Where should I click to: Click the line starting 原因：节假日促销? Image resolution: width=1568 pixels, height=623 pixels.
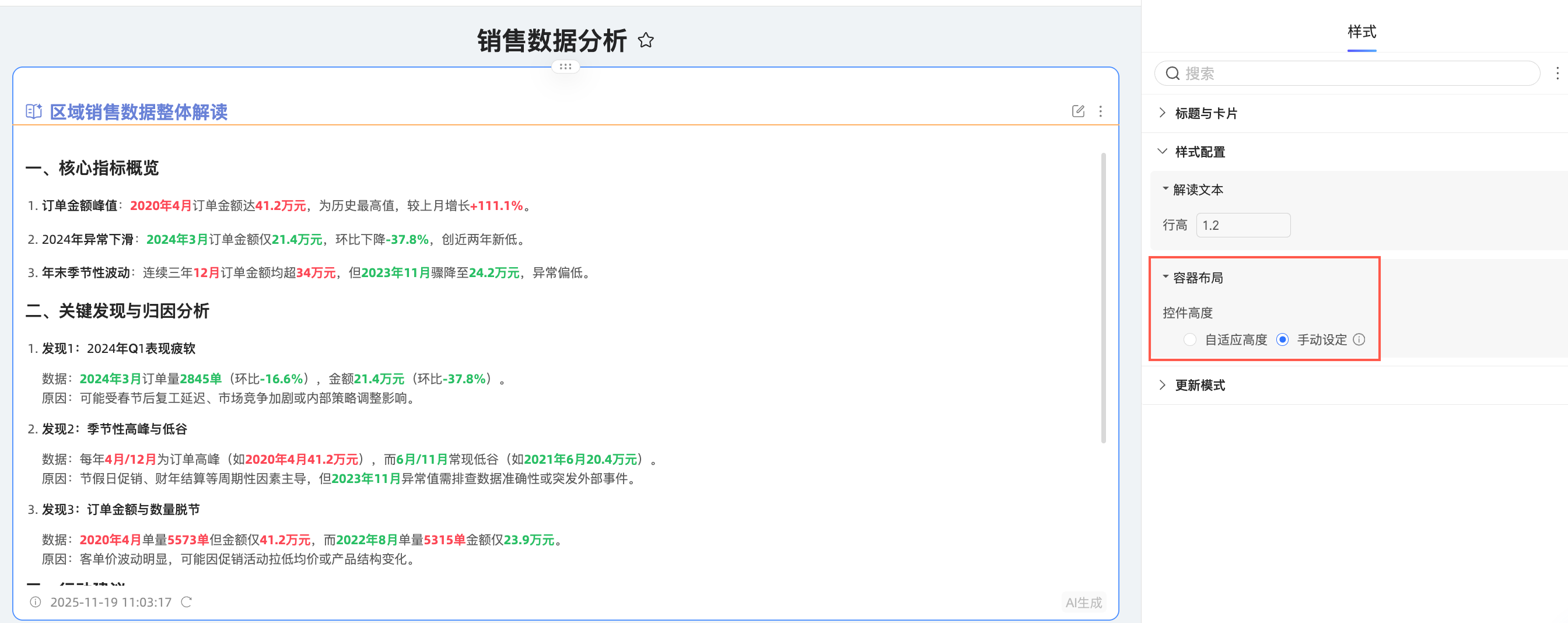click(339, 478)
